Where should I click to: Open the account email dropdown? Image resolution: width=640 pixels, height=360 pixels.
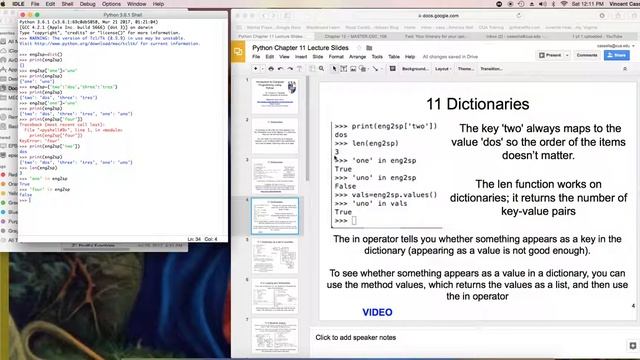(x=616, y=46)
